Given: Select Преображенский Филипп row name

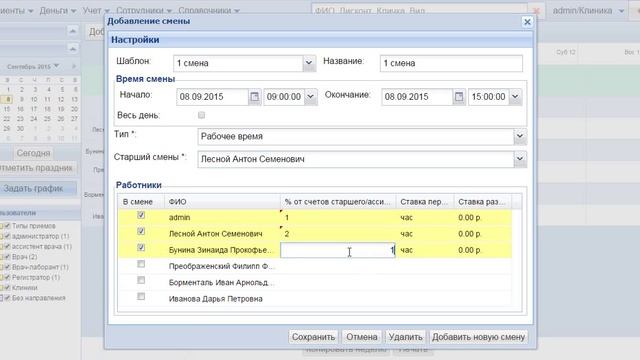Looking at the screenshot, I should [x=221, y=266].
